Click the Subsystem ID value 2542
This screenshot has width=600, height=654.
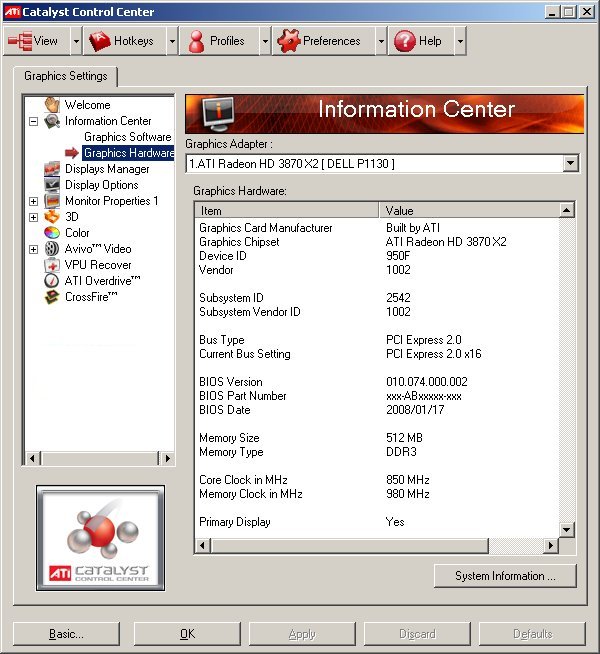pos(398,298)
